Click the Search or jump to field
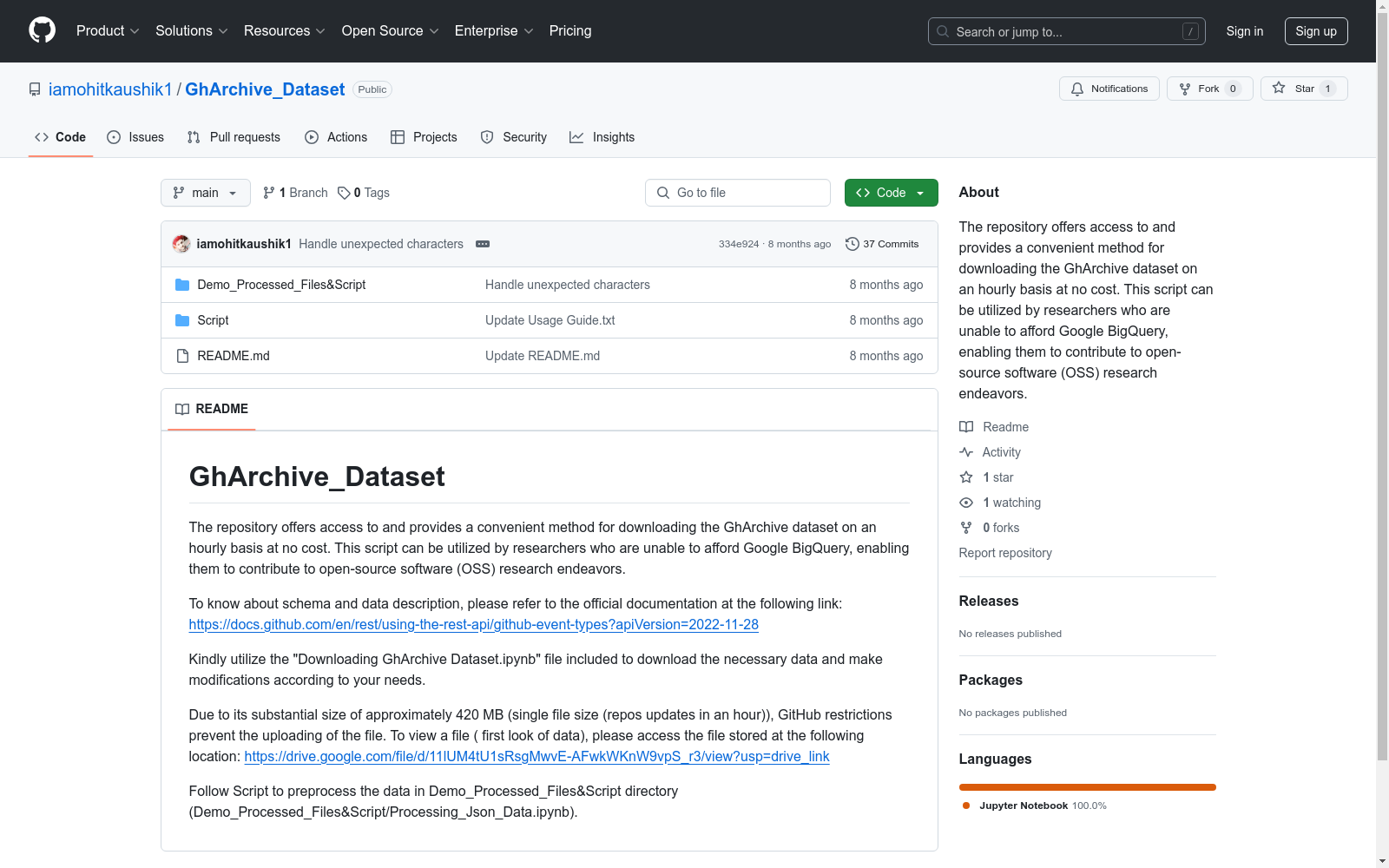1389x868 pixels. [1067, 31]
